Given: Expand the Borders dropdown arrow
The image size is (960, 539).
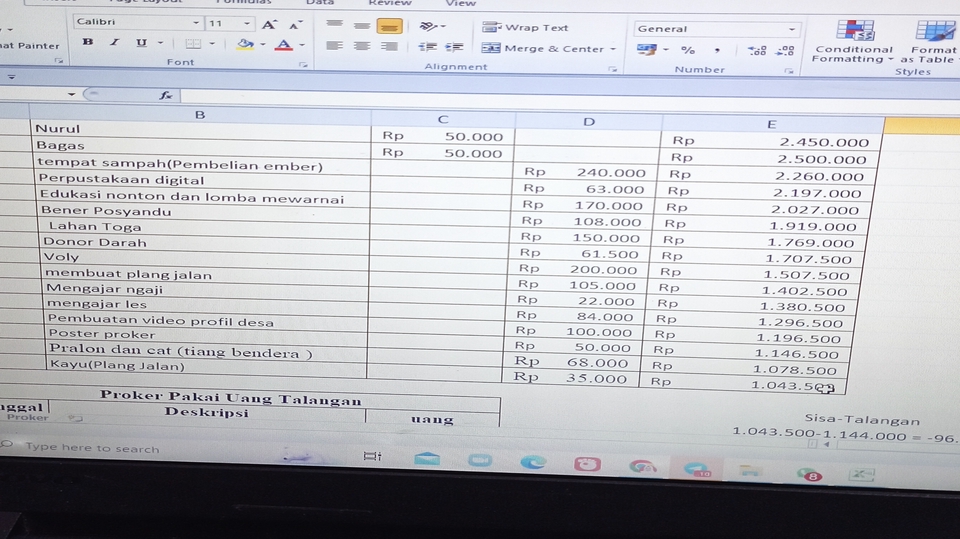Looking at the screenshot, I should pyautogui.click(x=212, y=44).
